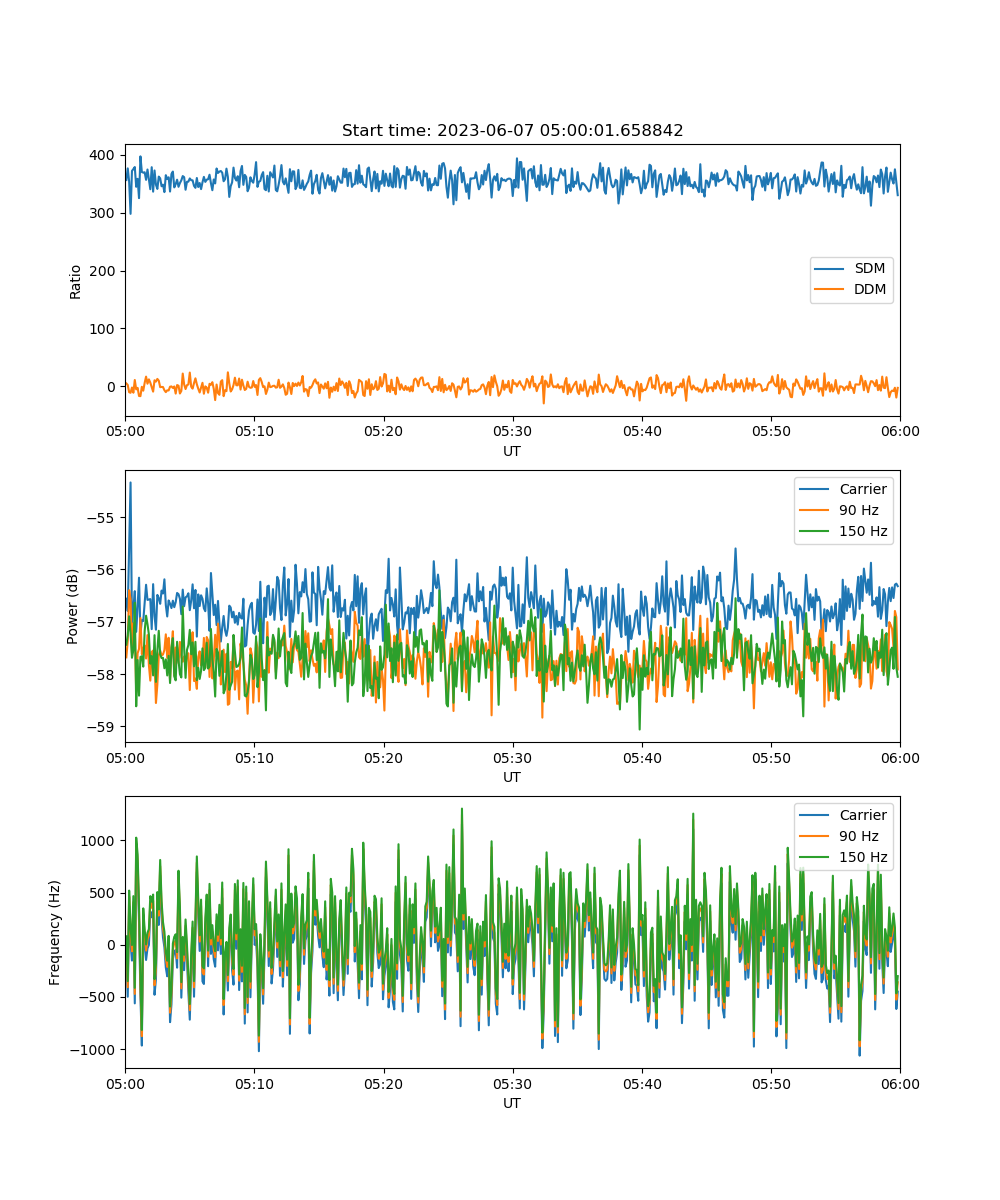1000x1200 pixels.
Task: Click '90 Hz' legend text in Power plot
Action: click(859, 510)
